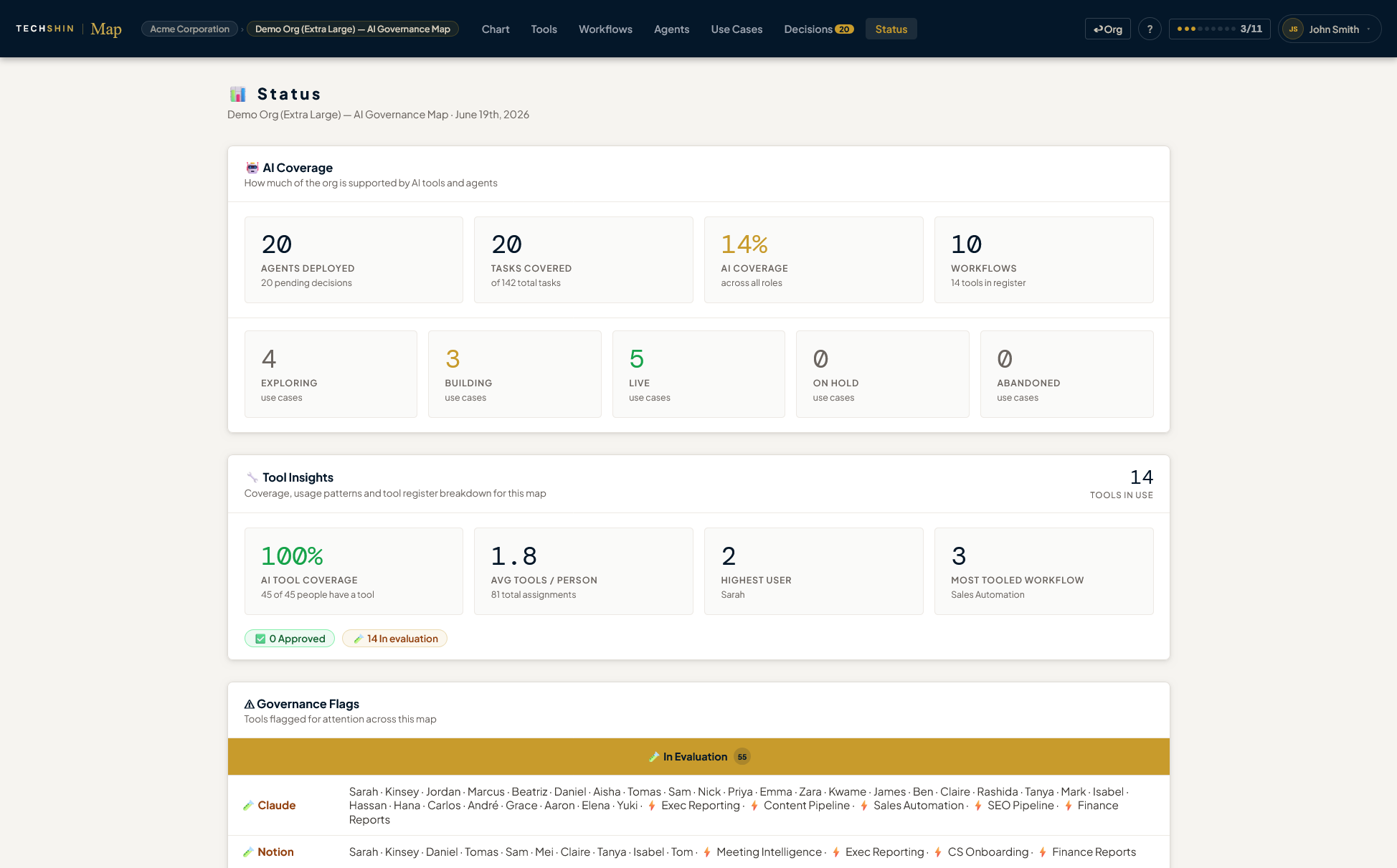The width and height of the screenshot is (1397, 868).
Task: Click the pencil icon beside Notion
Action: click(x=248, y=852)
